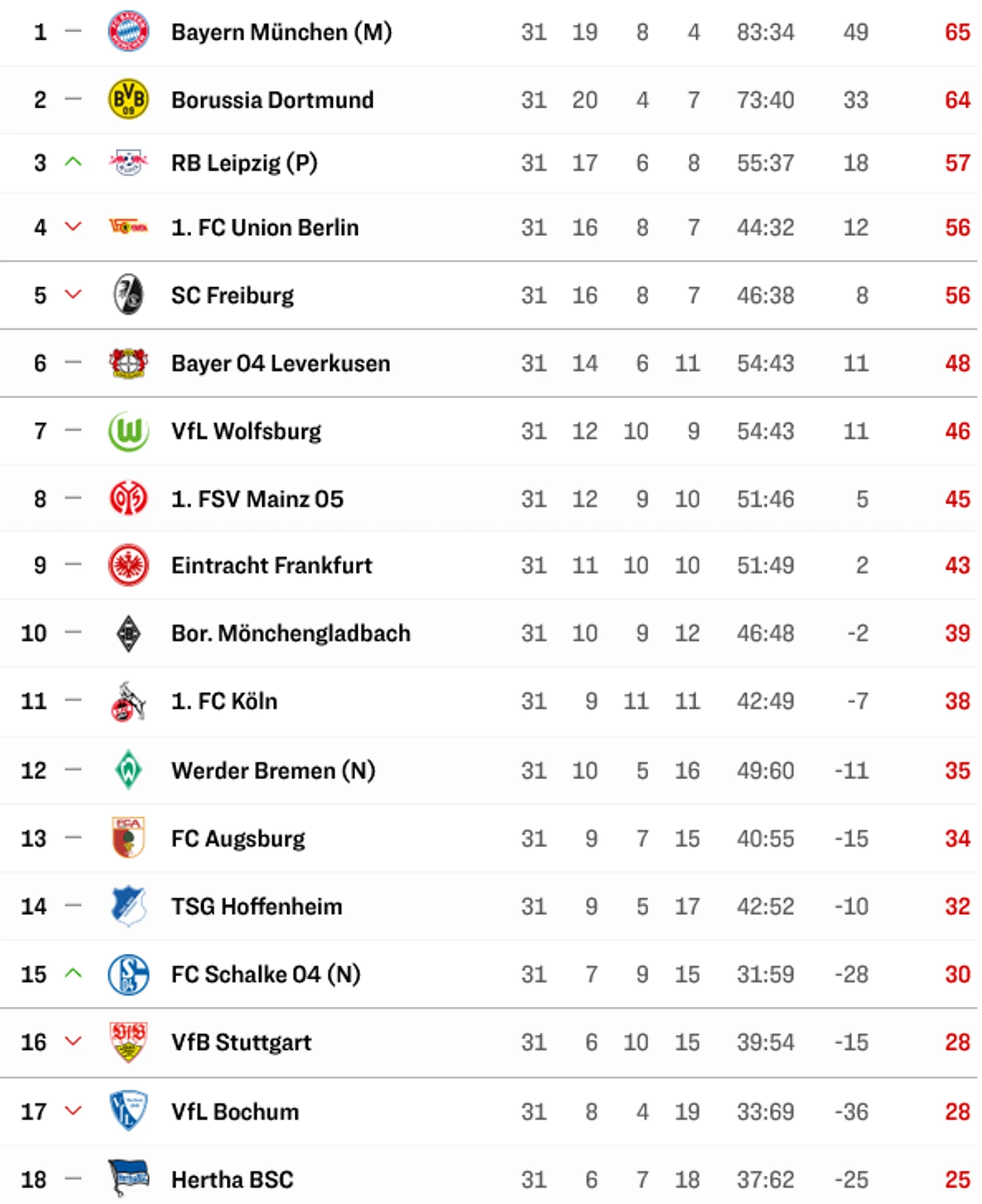Image resolution: width=982 pixels, height=1204 pixels.
Task: Click Bayern München's 65 points value
Action: pos(957,32)
